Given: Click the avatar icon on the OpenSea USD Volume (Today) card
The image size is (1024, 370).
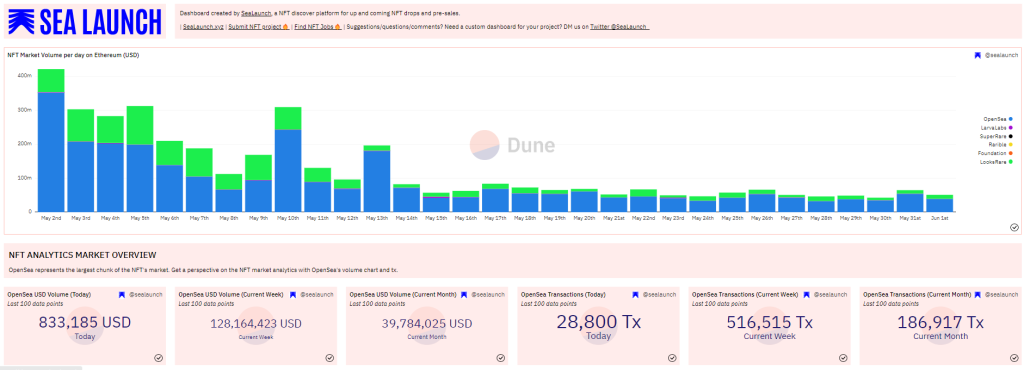Looking at the screenshot, I should pos(121,295).
